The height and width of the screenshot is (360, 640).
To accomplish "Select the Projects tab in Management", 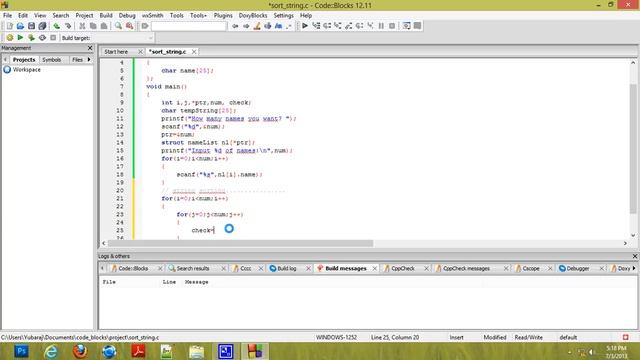I will pos(24,60).
